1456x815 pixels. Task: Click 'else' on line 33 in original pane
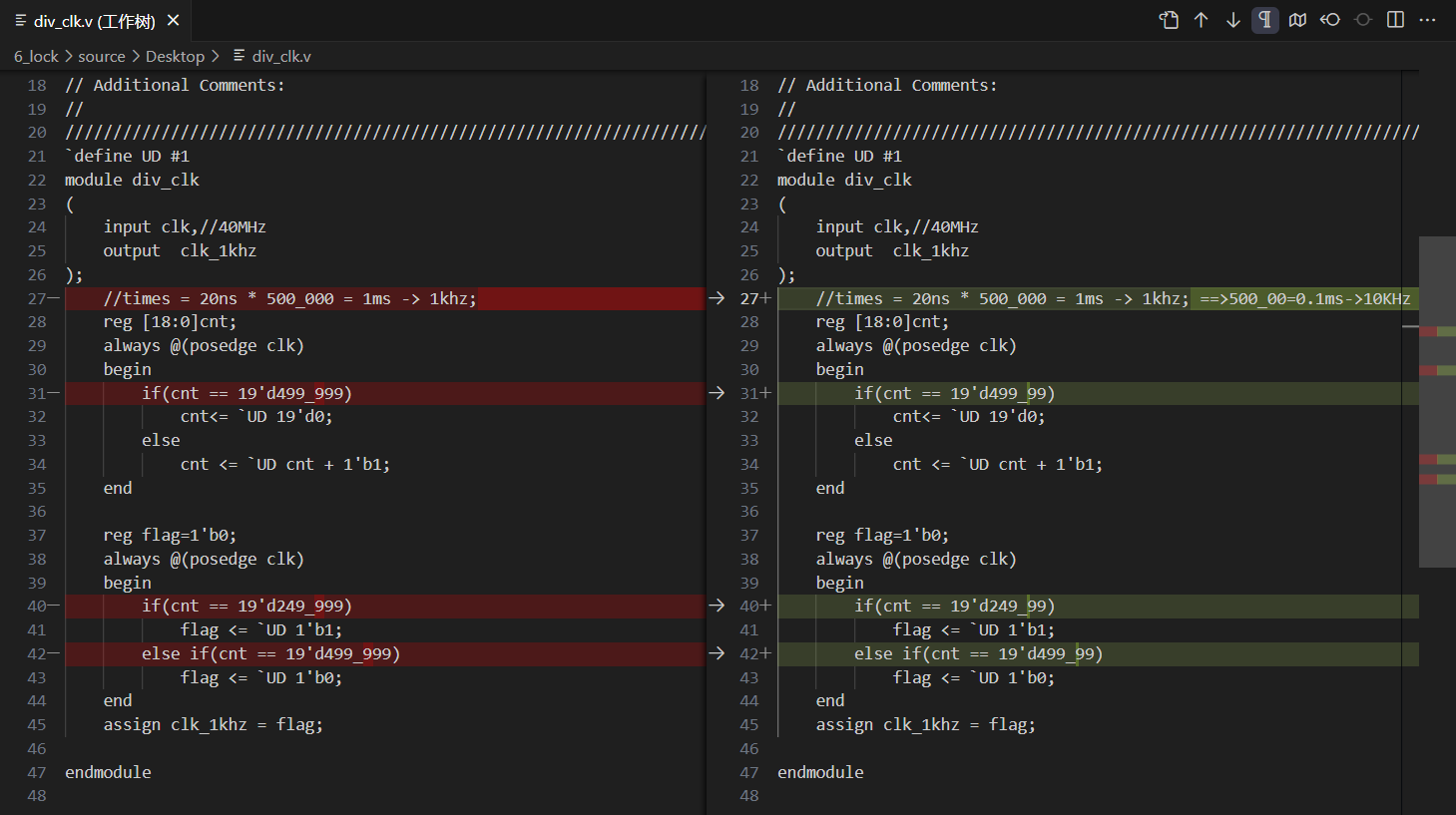161,440
